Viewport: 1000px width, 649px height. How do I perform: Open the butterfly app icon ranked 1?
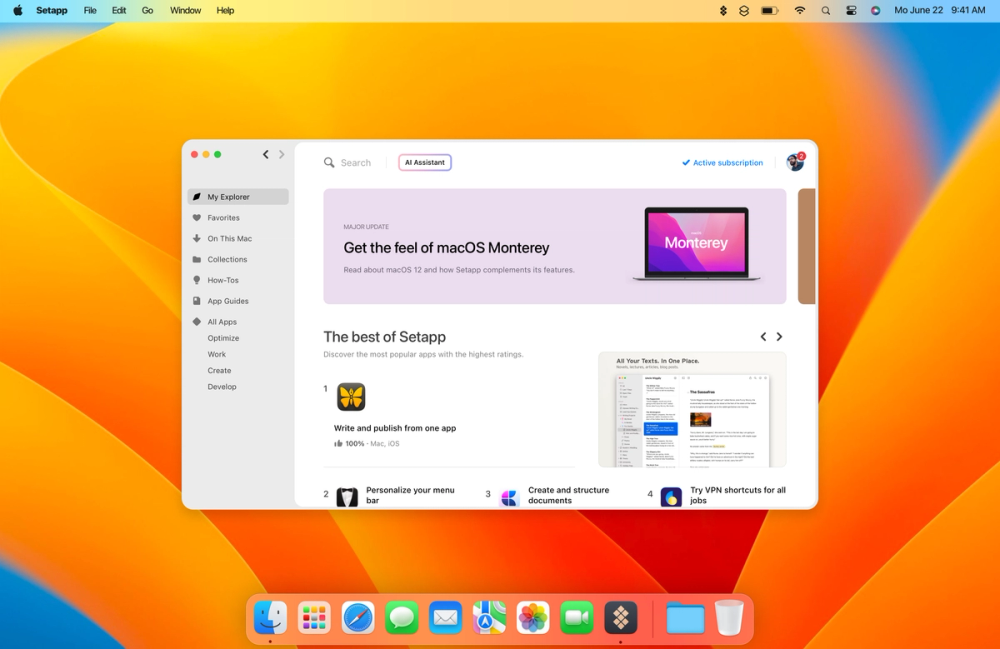point(351,397)
